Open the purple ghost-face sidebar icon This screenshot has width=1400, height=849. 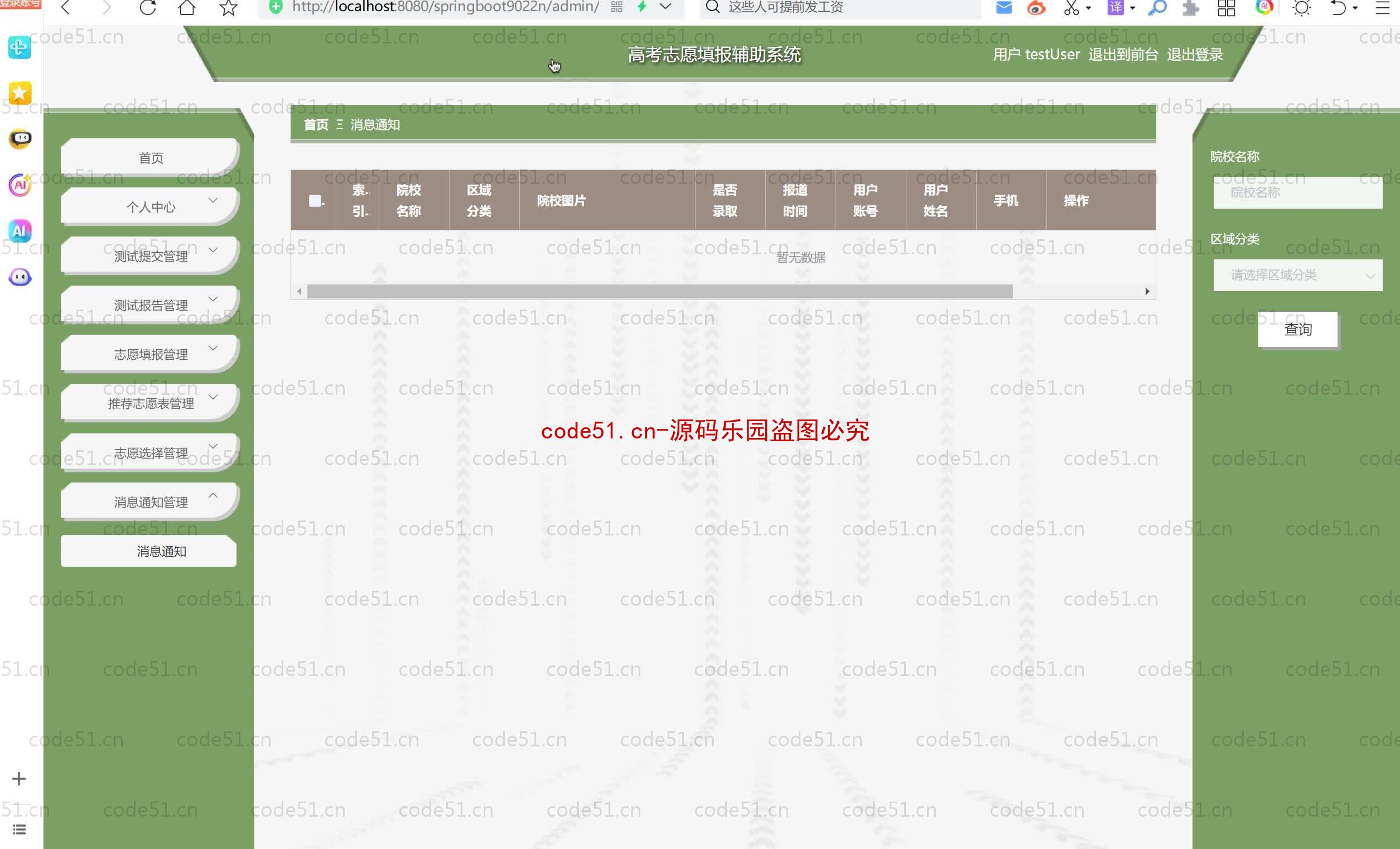[x=20, y=277]
